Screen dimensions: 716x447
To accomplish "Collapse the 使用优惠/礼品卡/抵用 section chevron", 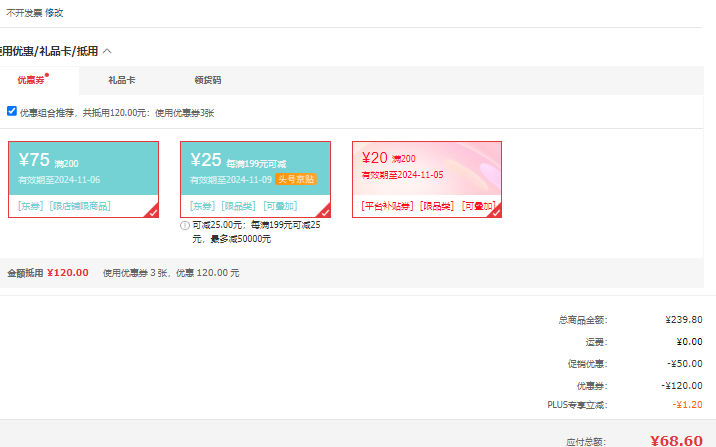I will (x=107, y=51).
